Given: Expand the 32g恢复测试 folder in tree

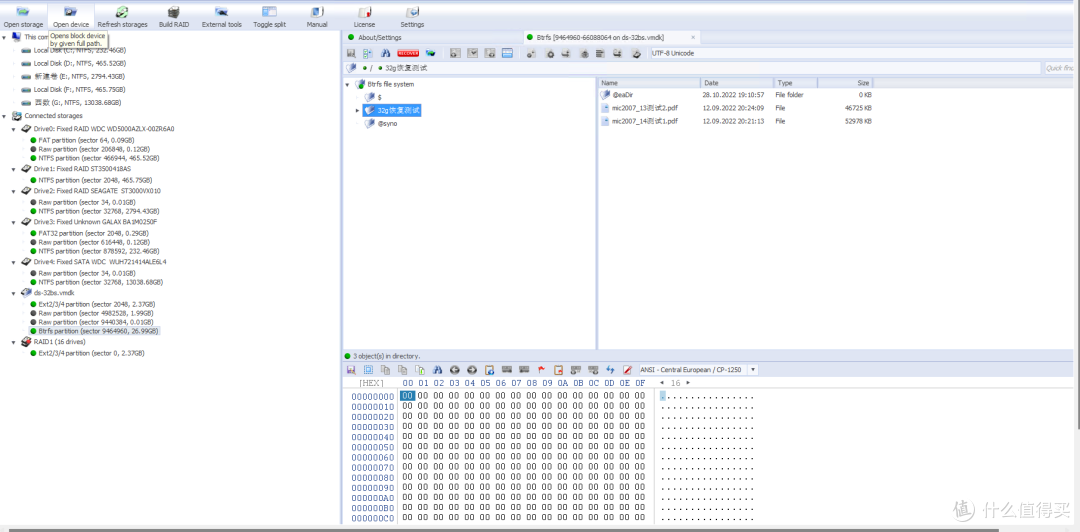Looking at the screenshot, I should click(357, 110).
